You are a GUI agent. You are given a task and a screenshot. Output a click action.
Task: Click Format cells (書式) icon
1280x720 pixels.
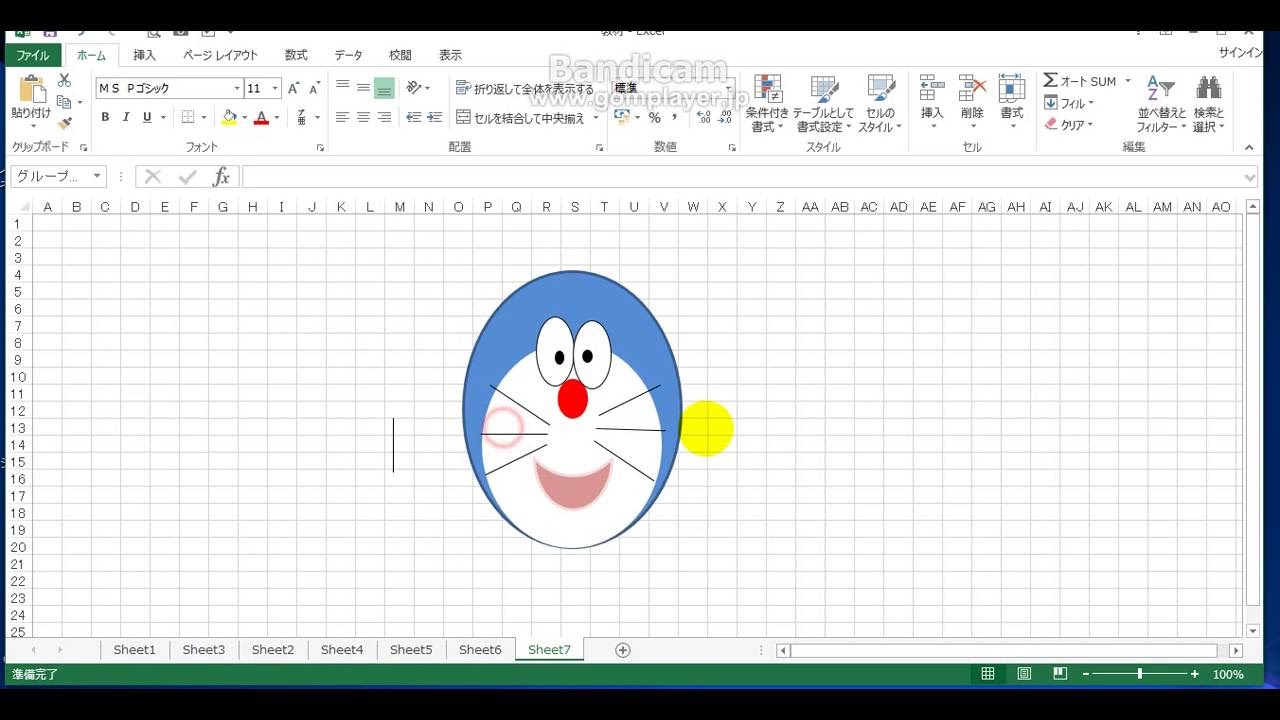click(1012, 88)
